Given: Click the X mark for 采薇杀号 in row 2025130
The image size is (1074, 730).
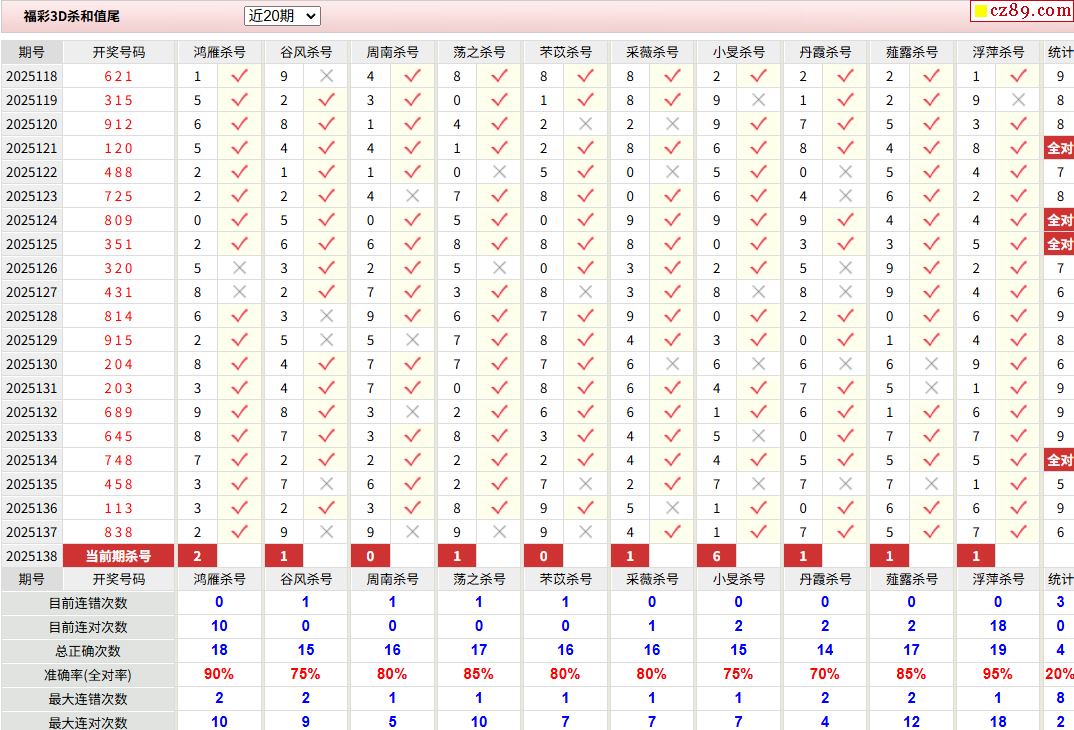Looking at the screenshot, I should 672,364.
